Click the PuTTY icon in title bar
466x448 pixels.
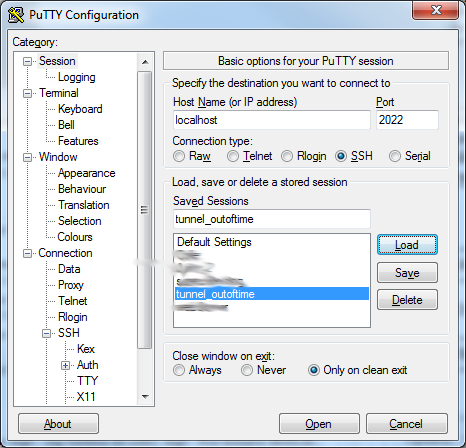point(16,15)
